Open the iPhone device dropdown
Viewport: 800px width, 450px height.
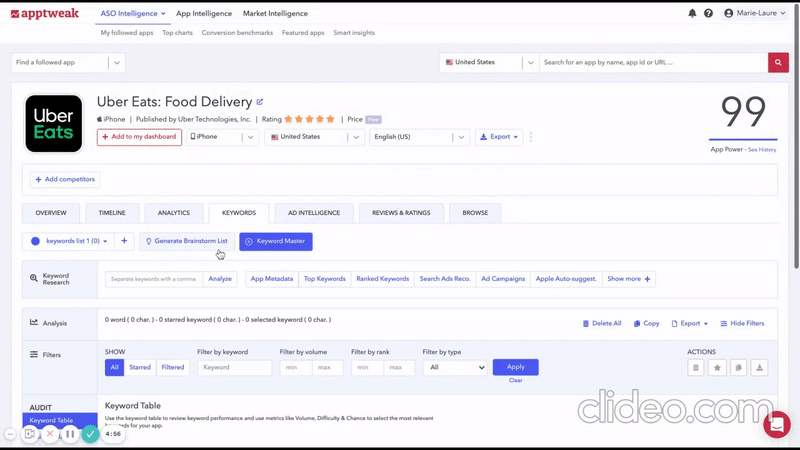[222, 137]
